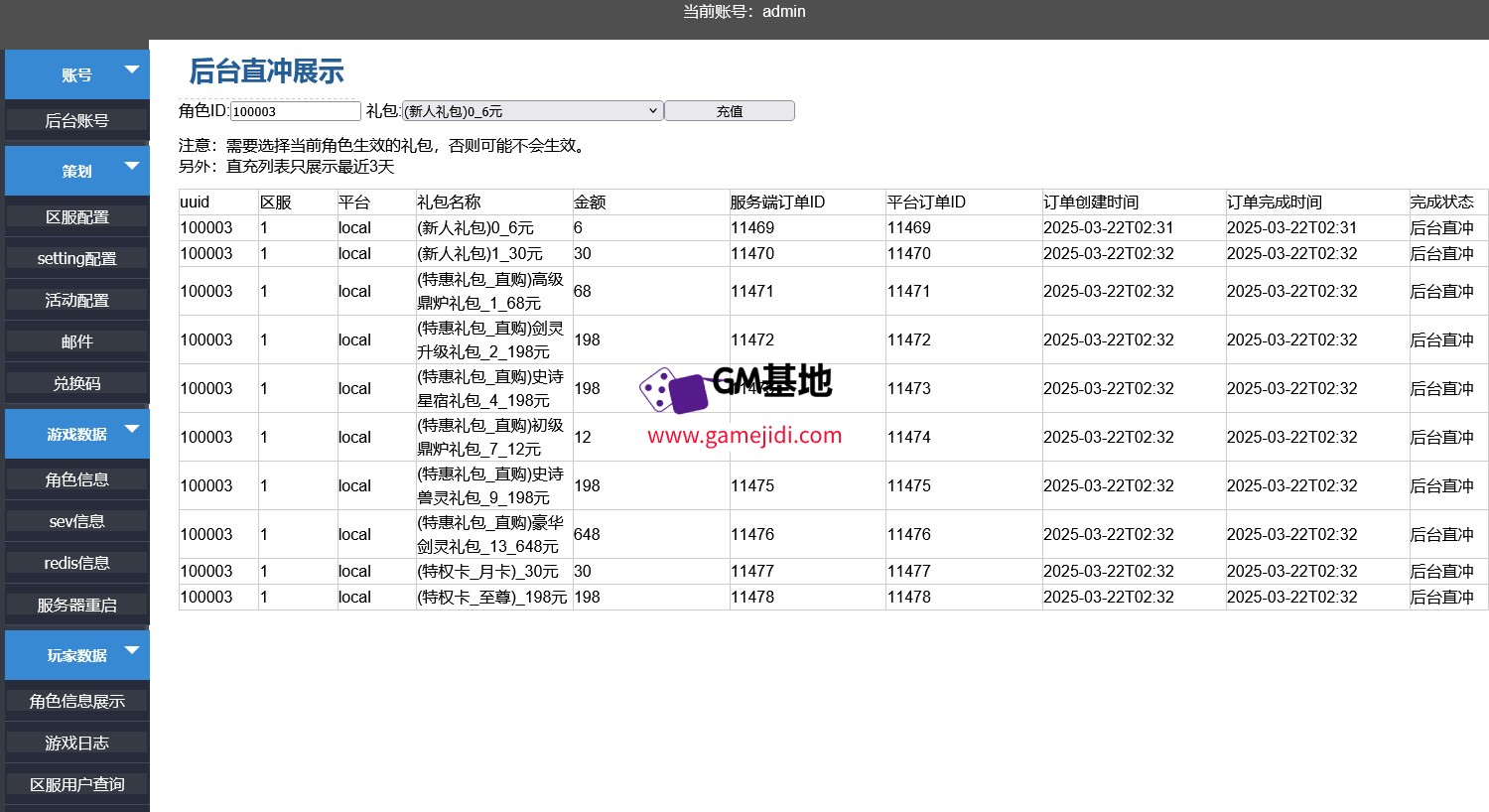
Task: Click the 礼包名称 column header
Action: [494, 203]
